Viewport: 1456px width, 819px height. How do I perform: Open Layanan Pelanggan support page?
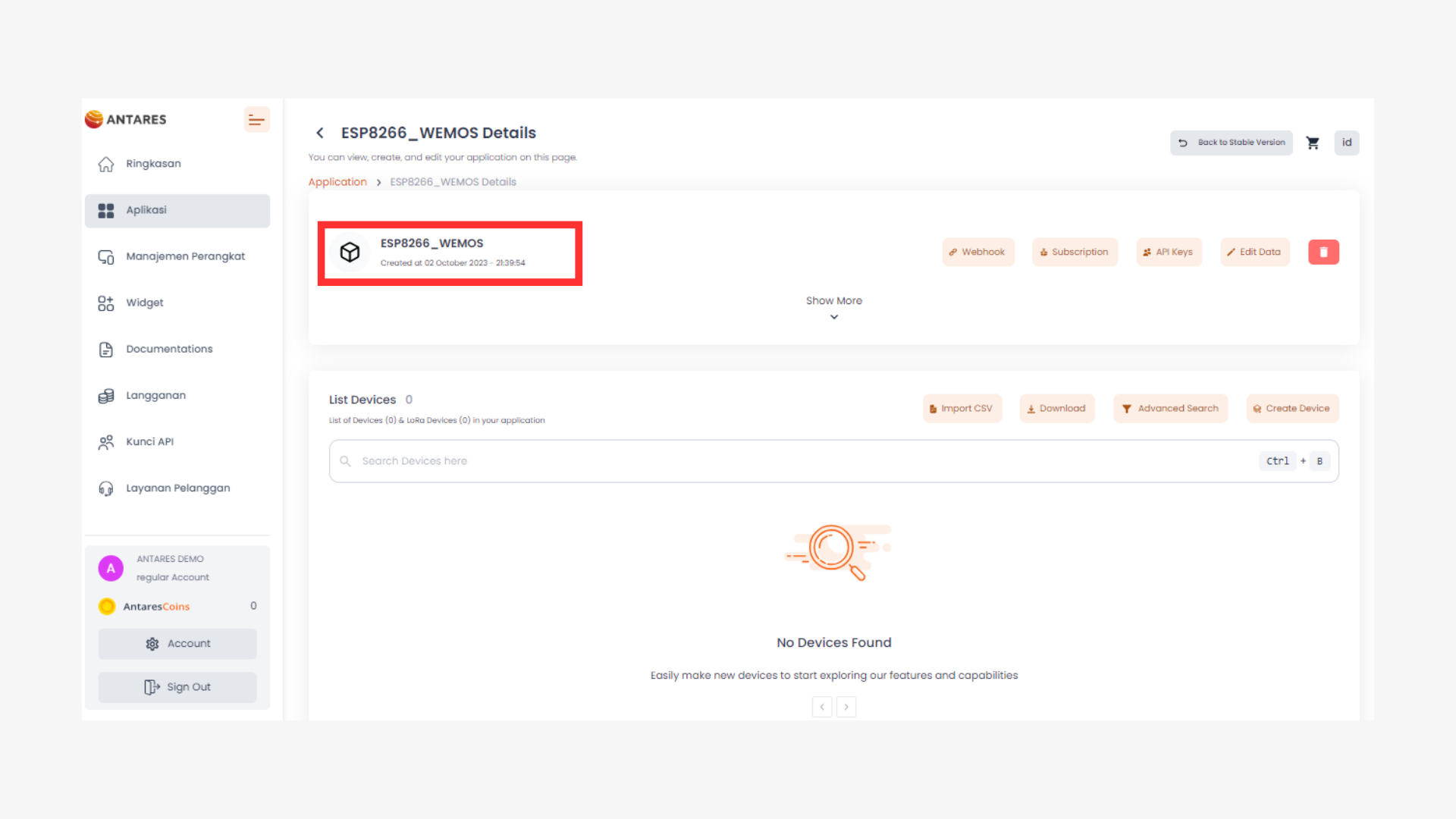[177, 488]
